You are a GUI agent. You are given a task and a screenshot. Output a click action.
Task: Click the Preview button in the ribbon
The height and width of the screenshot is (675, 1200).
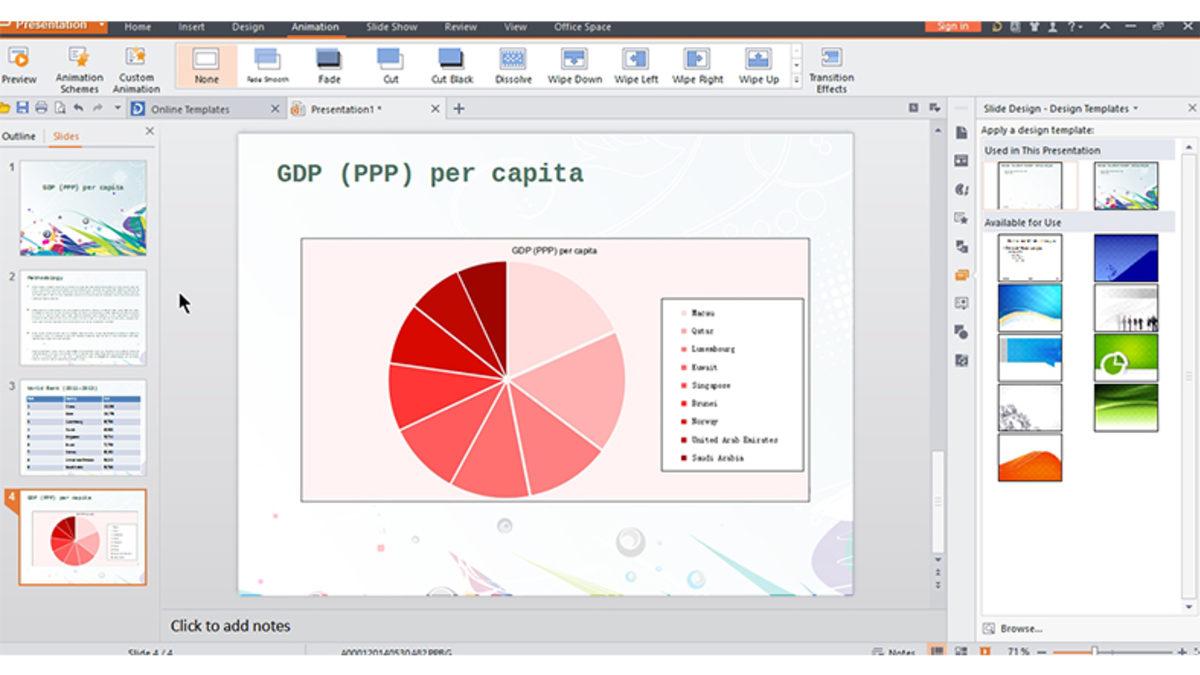(19, 62)
